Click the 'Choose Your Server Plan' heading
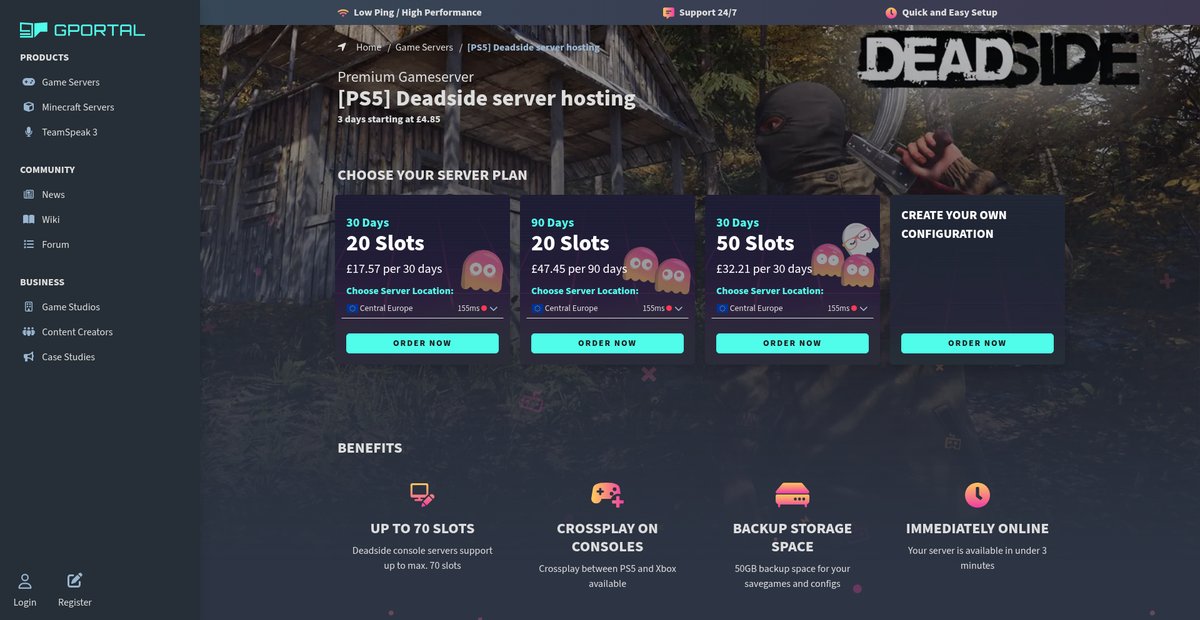The image size is (1200, 620). click(432, 175)
